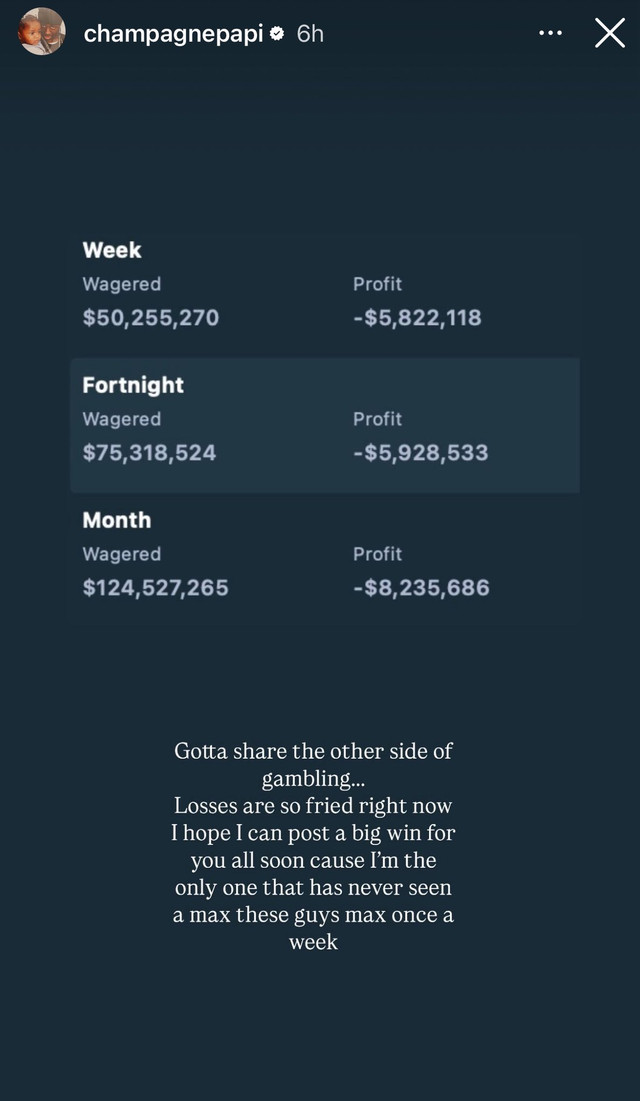Screen dimensions: 640x1101
Task: Click the Fortnight wagered amount $75,318,524
Action: [x=149, y=453]
